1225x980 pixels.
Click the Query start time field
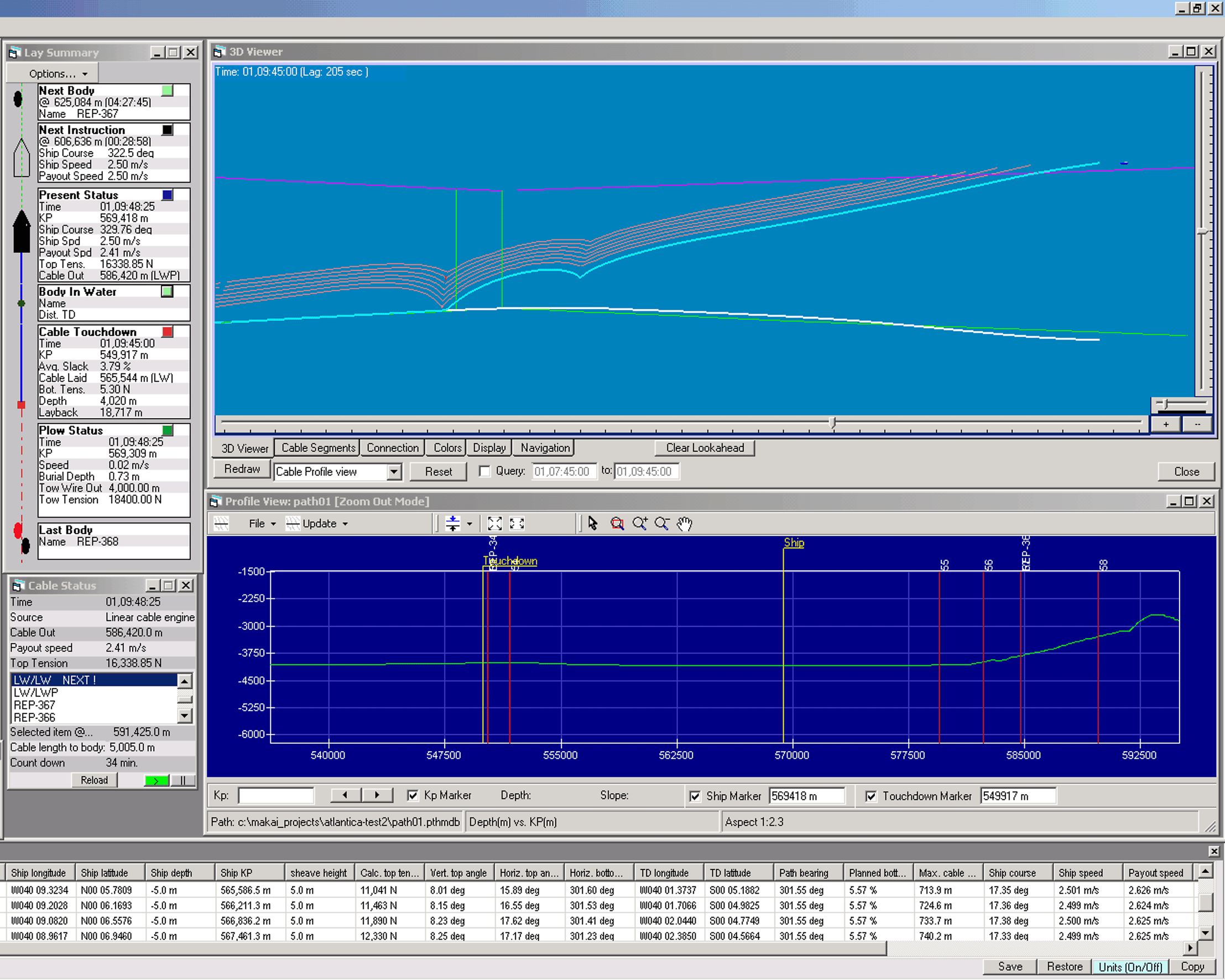[564, 472]
